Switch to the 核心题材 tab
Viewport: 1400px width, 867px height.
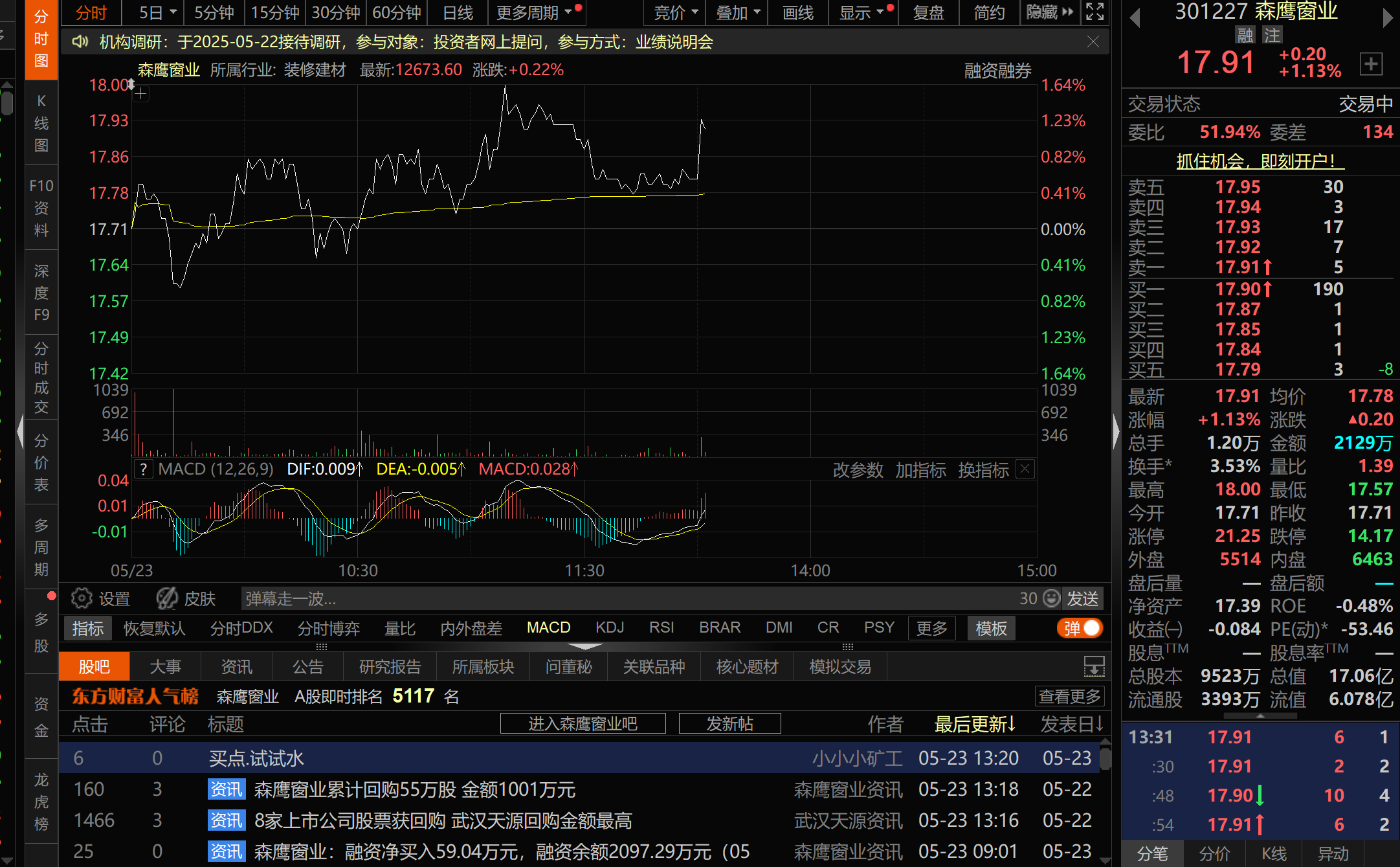click(x=747, y=667)
